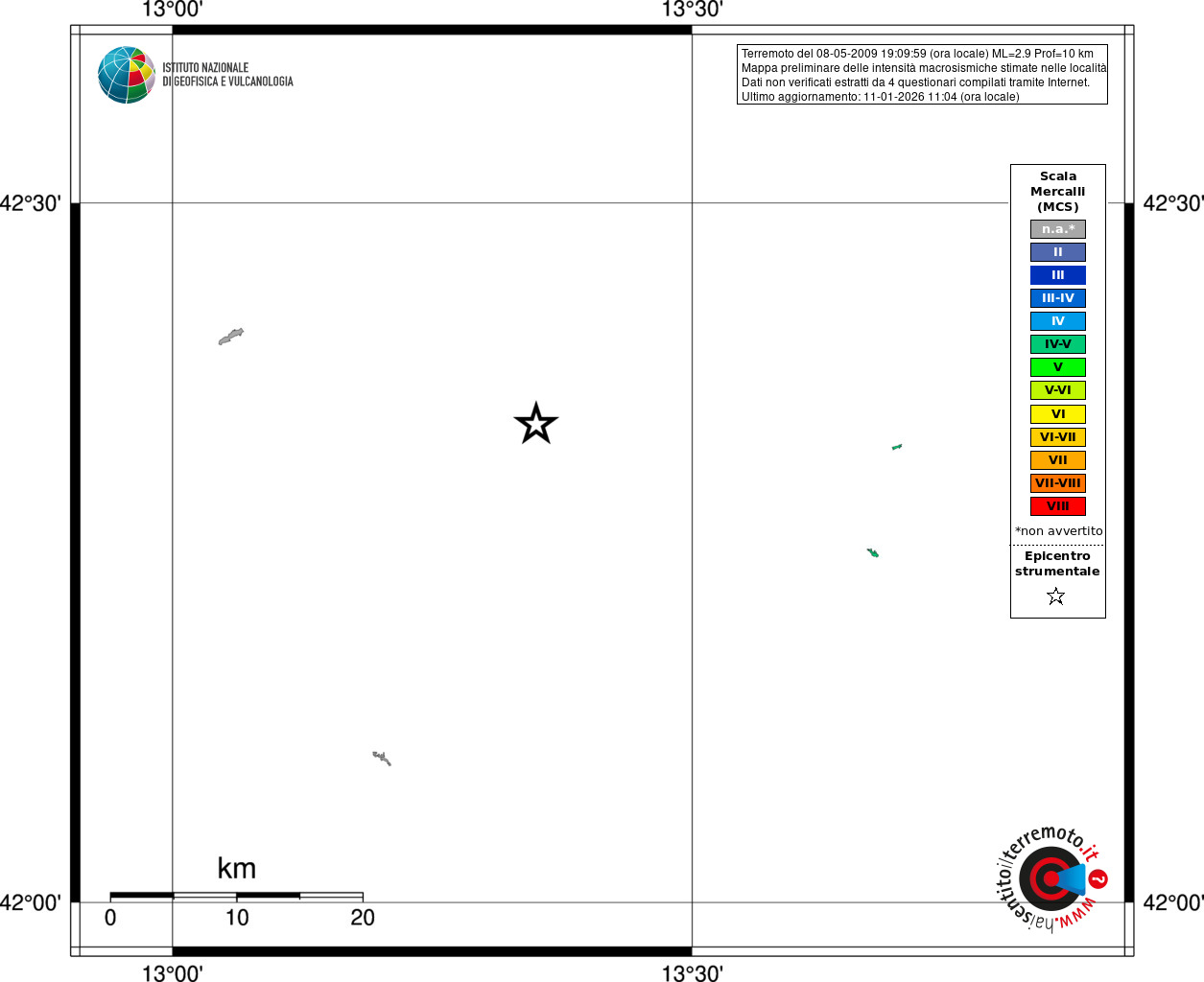
Task: Click the scale bar '0' mark
Action: (110, 918)
